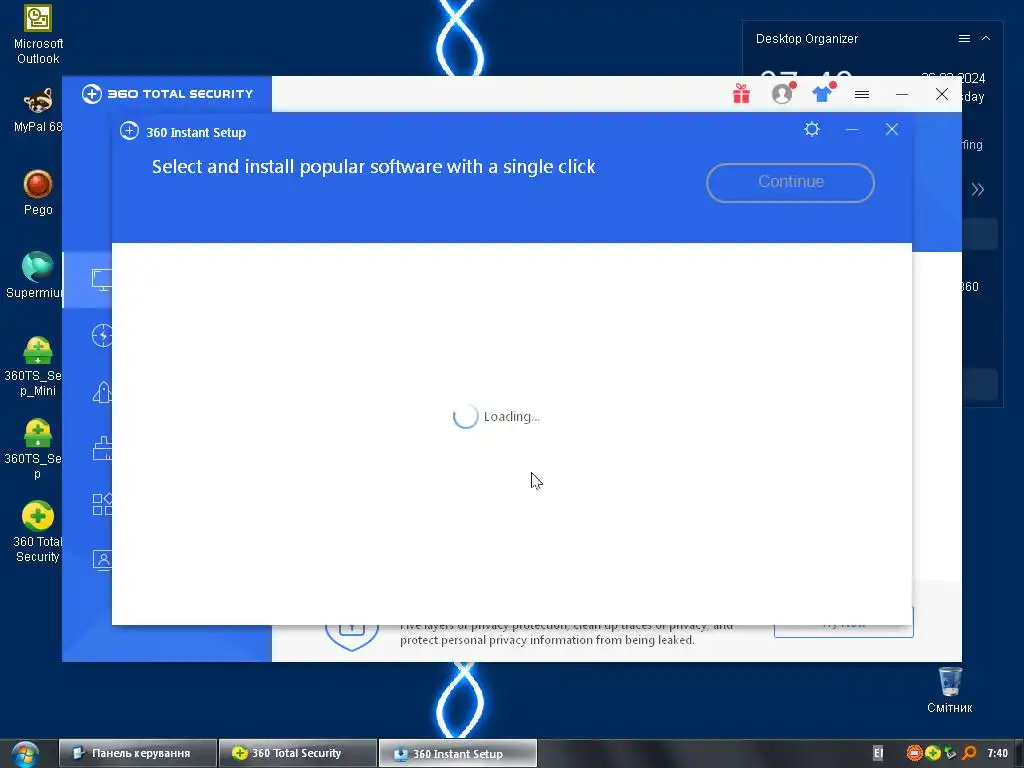Click the Continue button in Instant Setup
The image size is (1024, 768).
(x=790, y=182)
